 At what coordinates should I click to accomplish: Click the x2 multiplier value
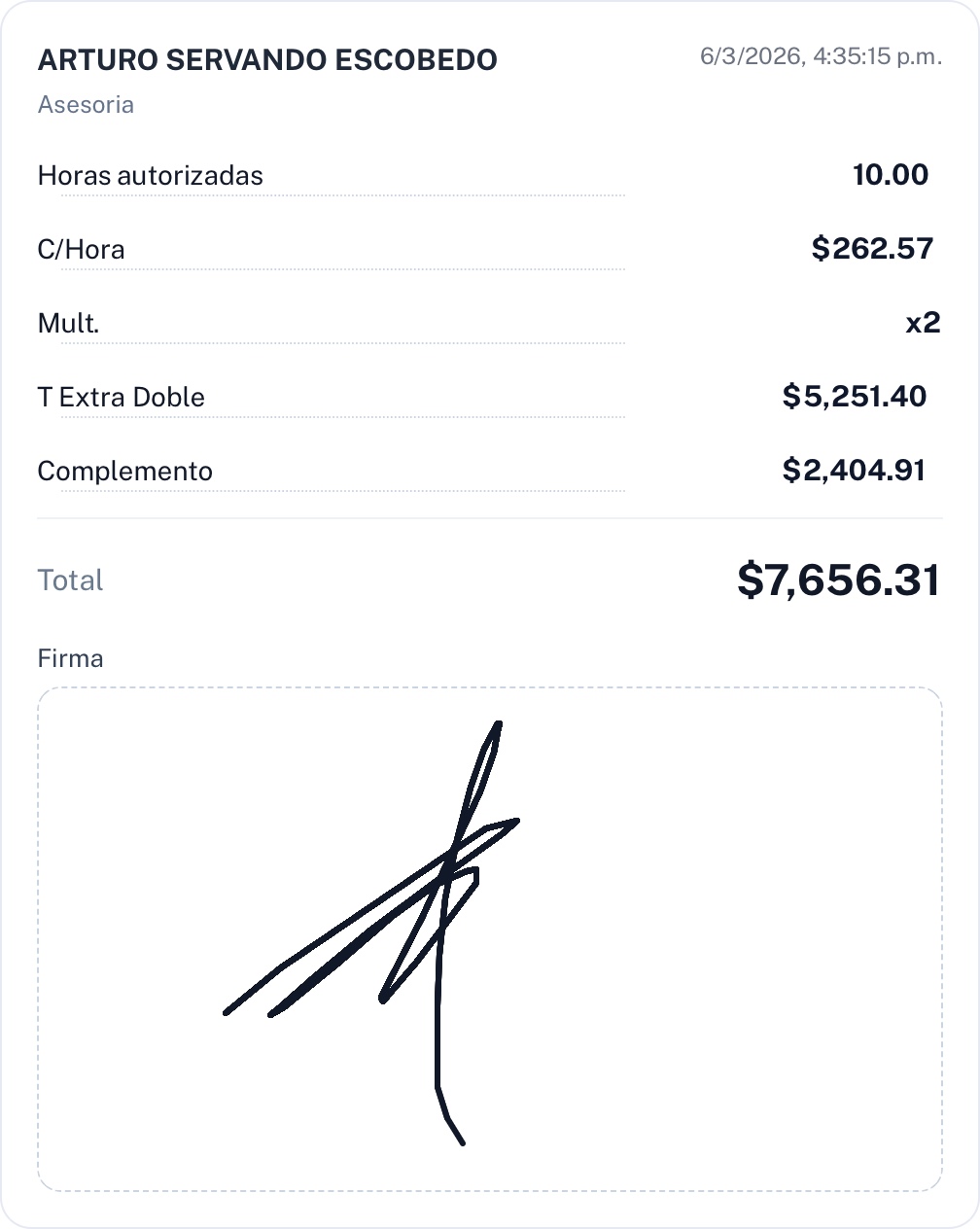[x=923, y=323]
